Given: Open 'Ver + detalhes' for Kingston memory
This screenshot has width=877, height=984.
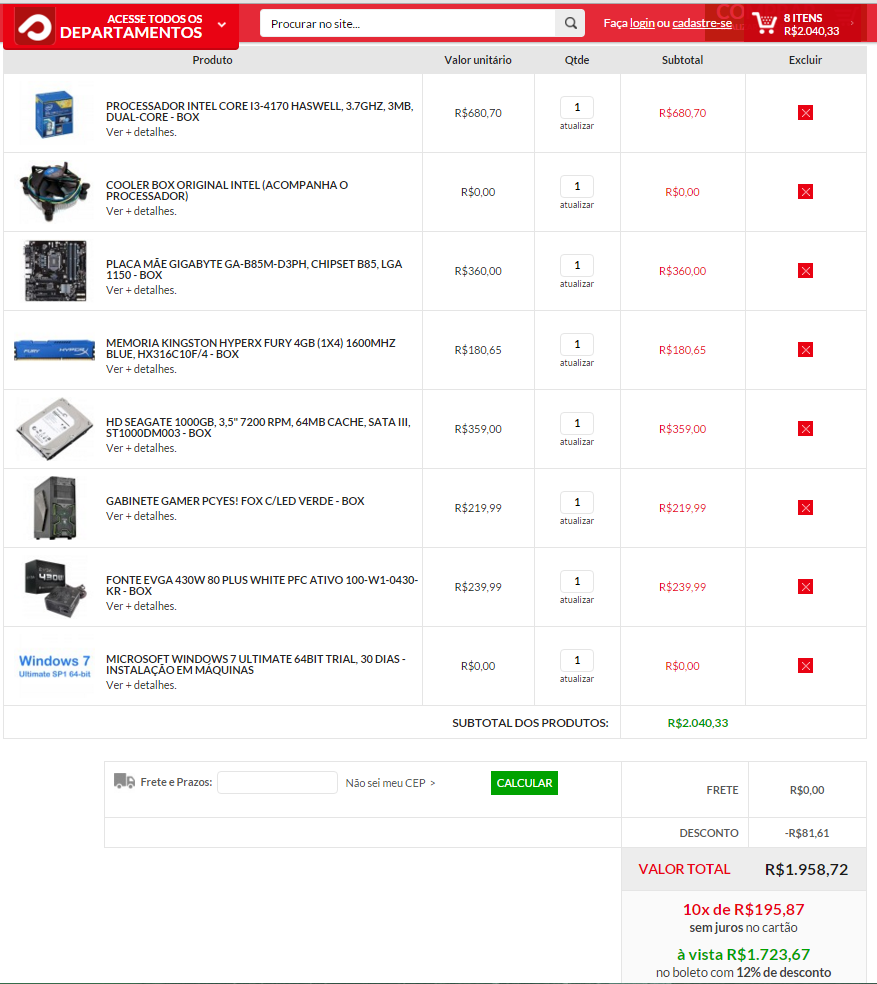Looking at the screenshot, I should click(141, 370).
